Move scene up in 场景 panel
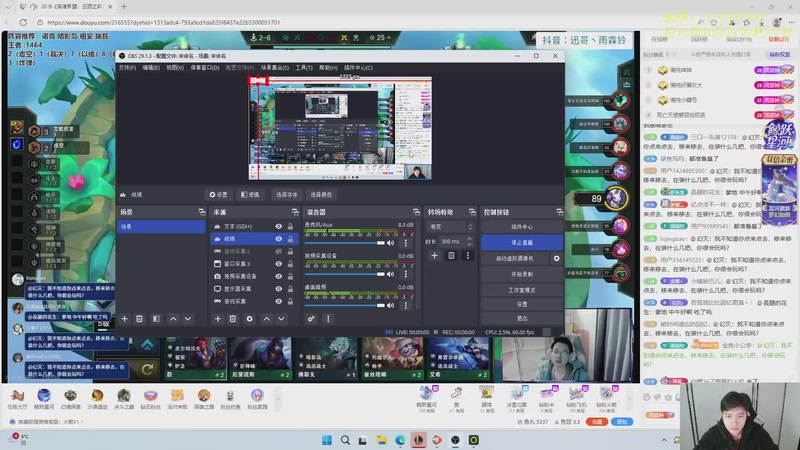Viewport: 800px width, 450px height. (173, 319)
